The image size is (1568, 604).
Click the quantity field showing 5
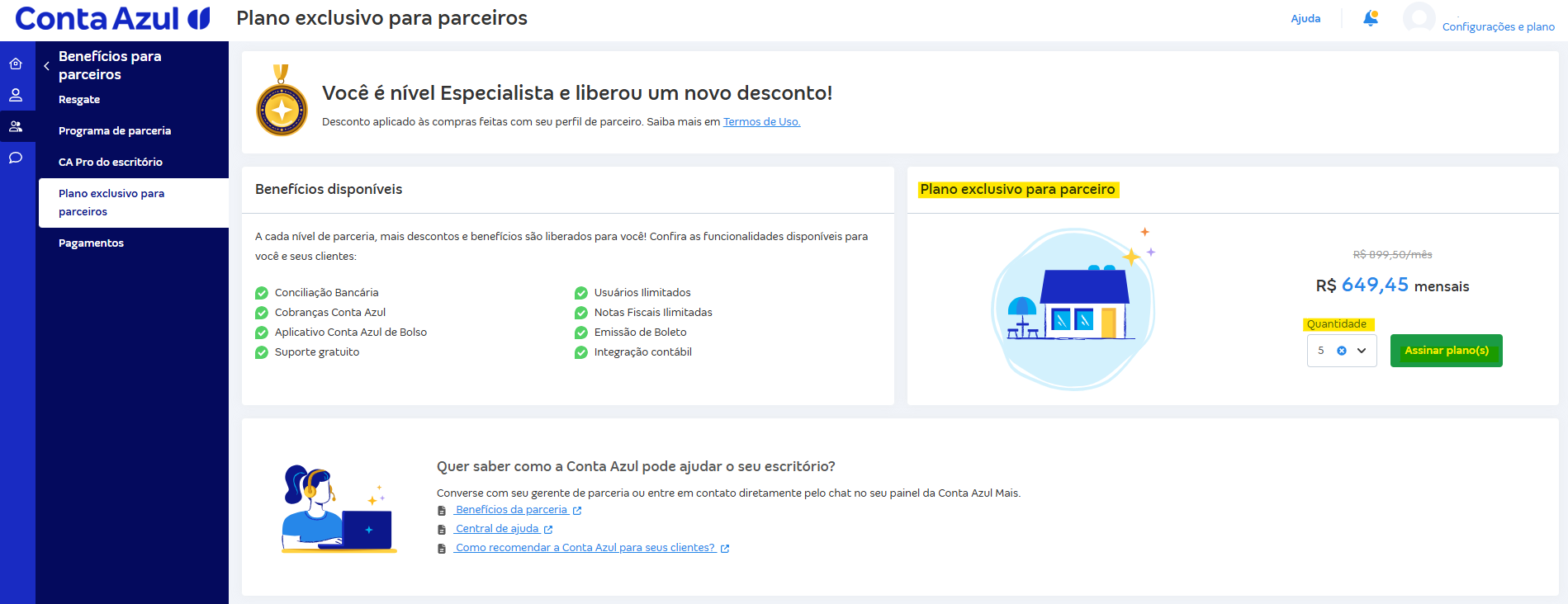[1342, 351]
